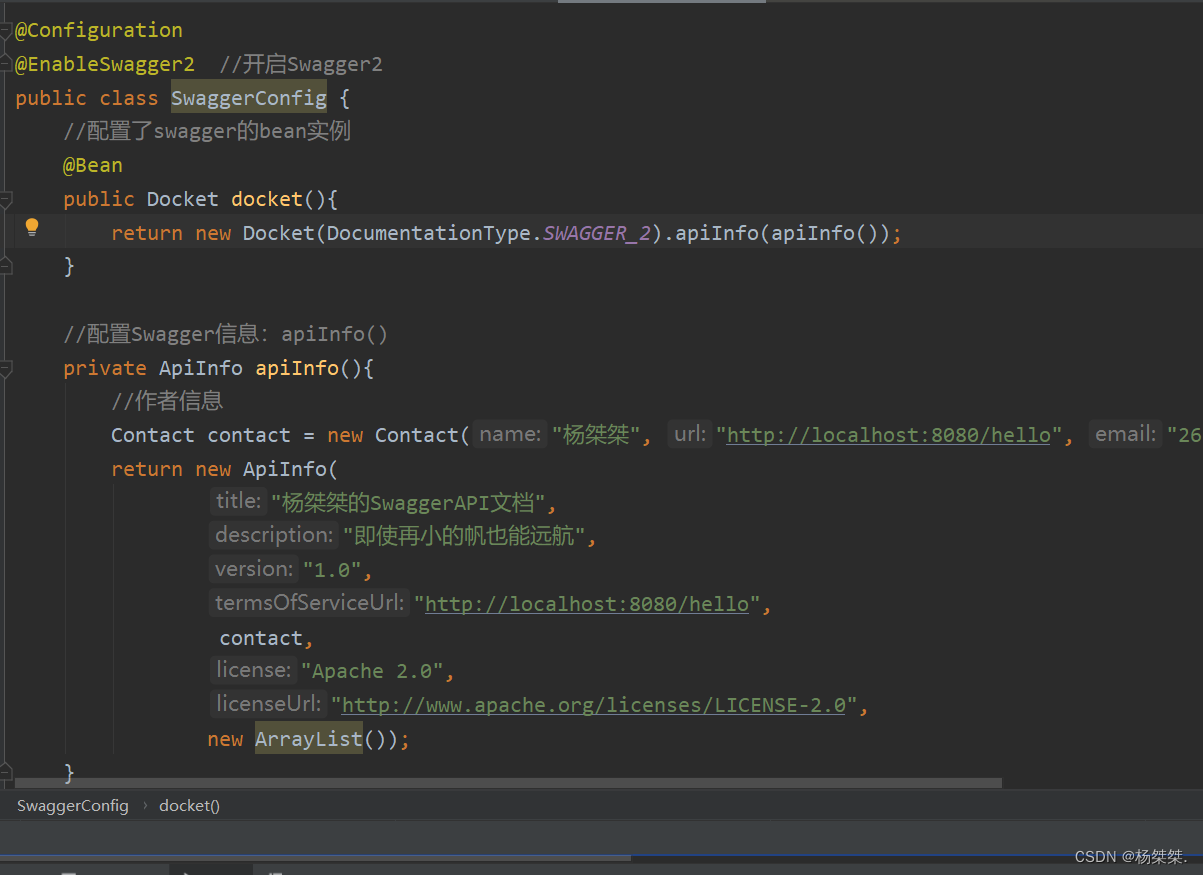Click the @EnableSwagger2 annotation
This screenshot has height=875, width=1203.
click(105, 64)
